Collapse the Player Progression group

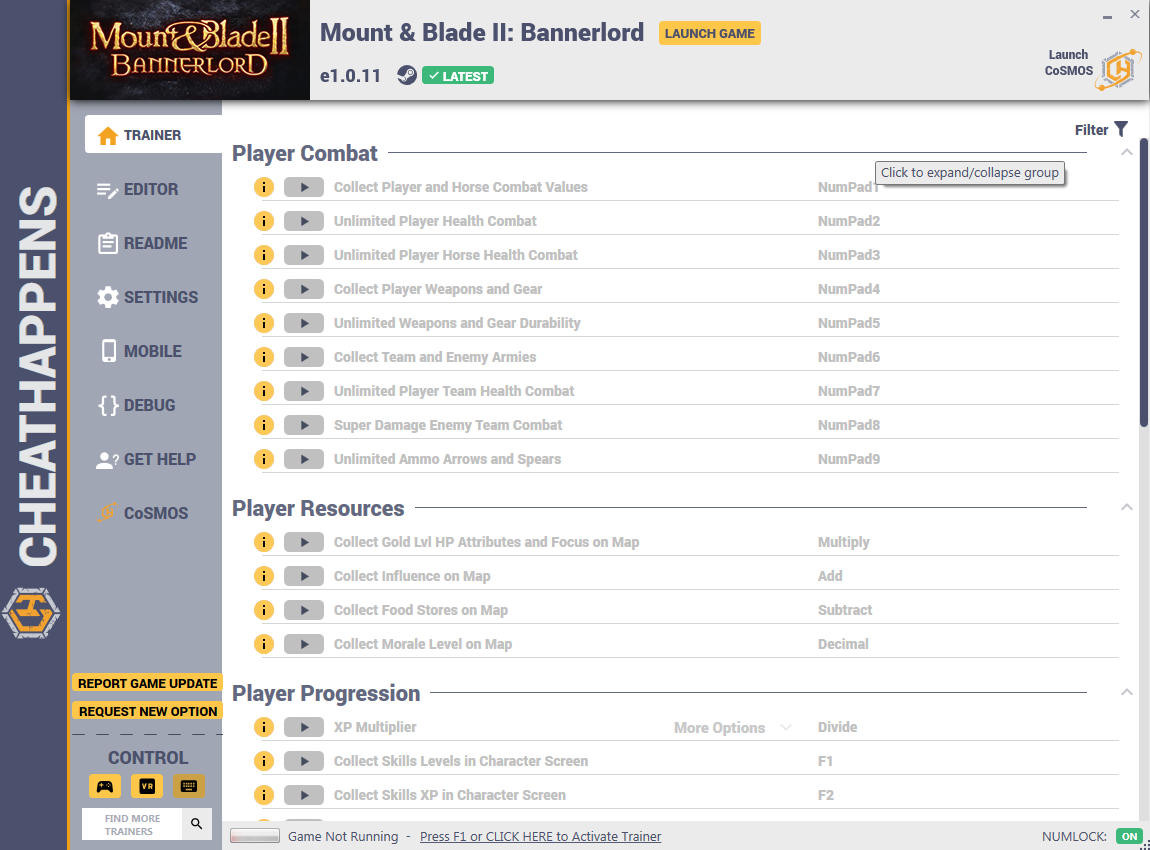[1127, 692]
